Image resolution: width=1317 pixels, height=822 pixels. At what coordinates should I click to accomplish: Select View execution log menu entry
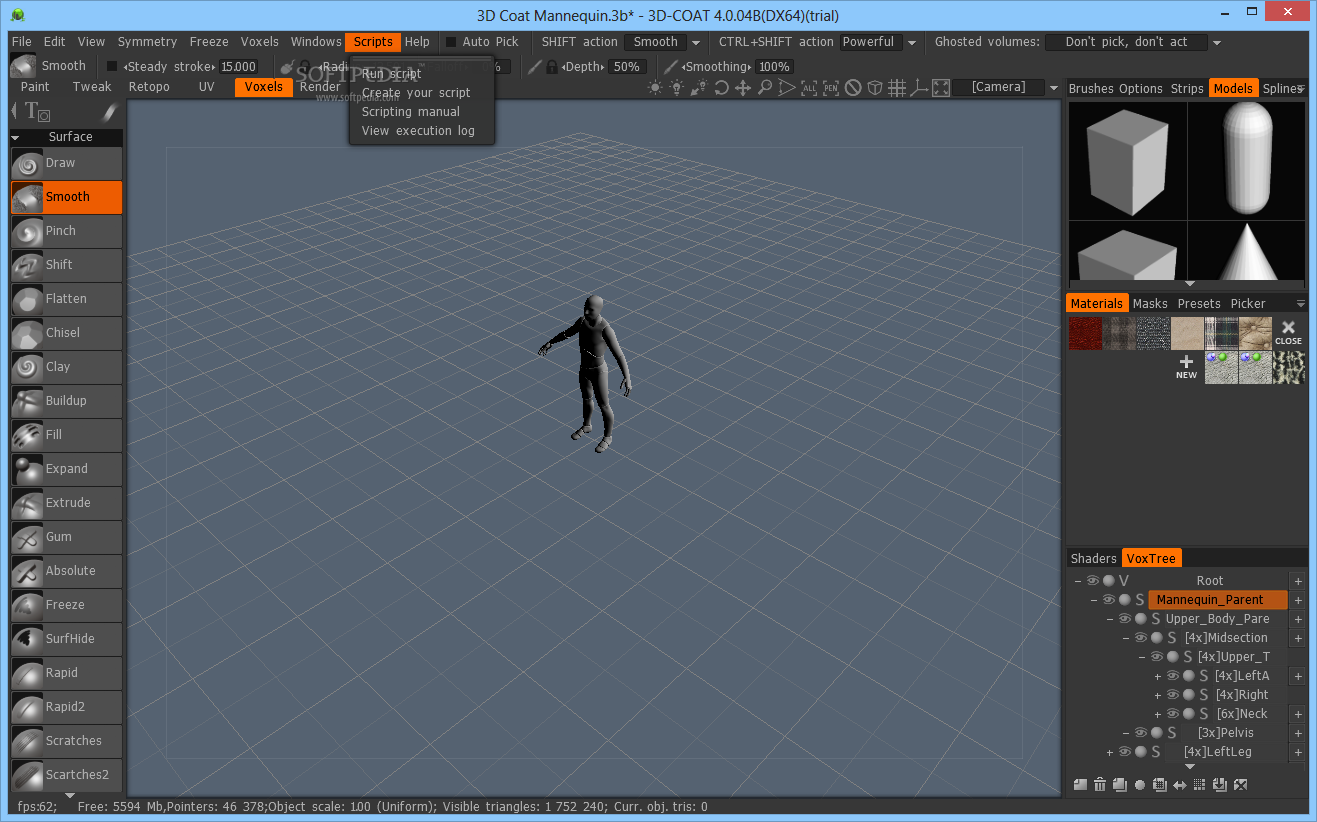(418, 131)
